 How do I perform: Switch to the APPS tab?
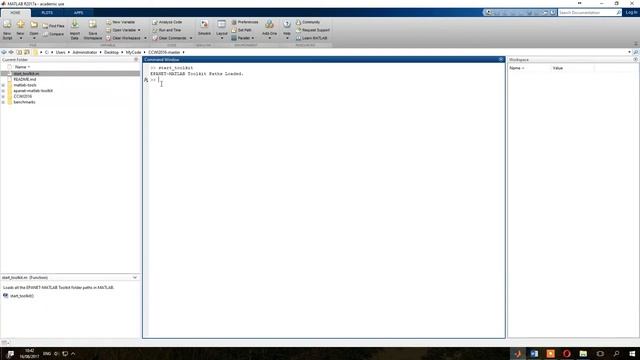click(78, 13)
